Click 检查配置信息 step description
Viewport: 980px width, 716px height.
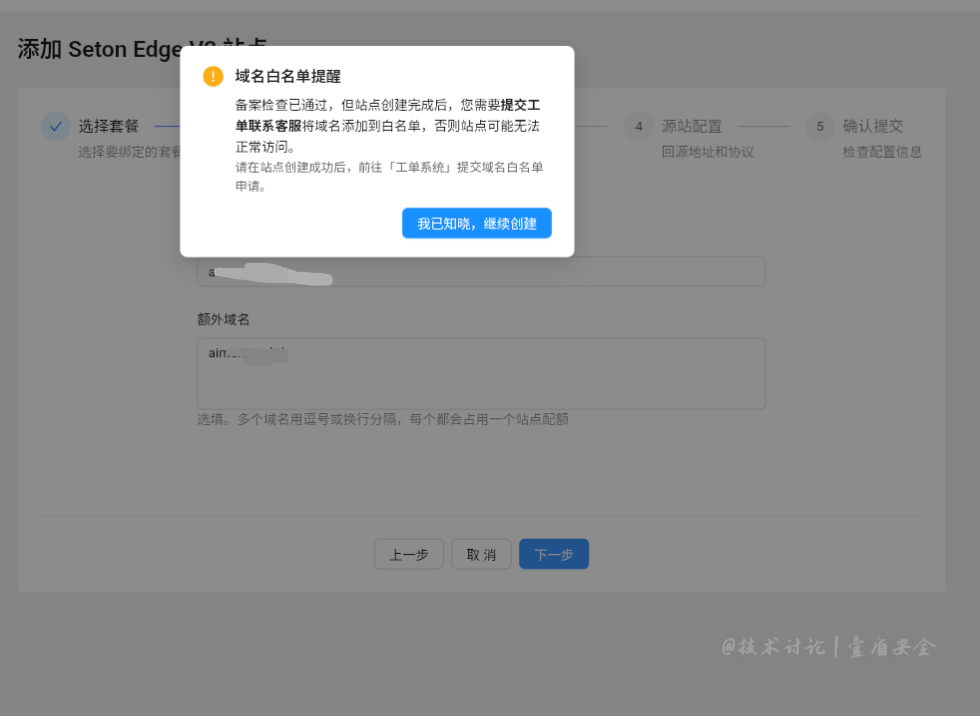point(882,152)
